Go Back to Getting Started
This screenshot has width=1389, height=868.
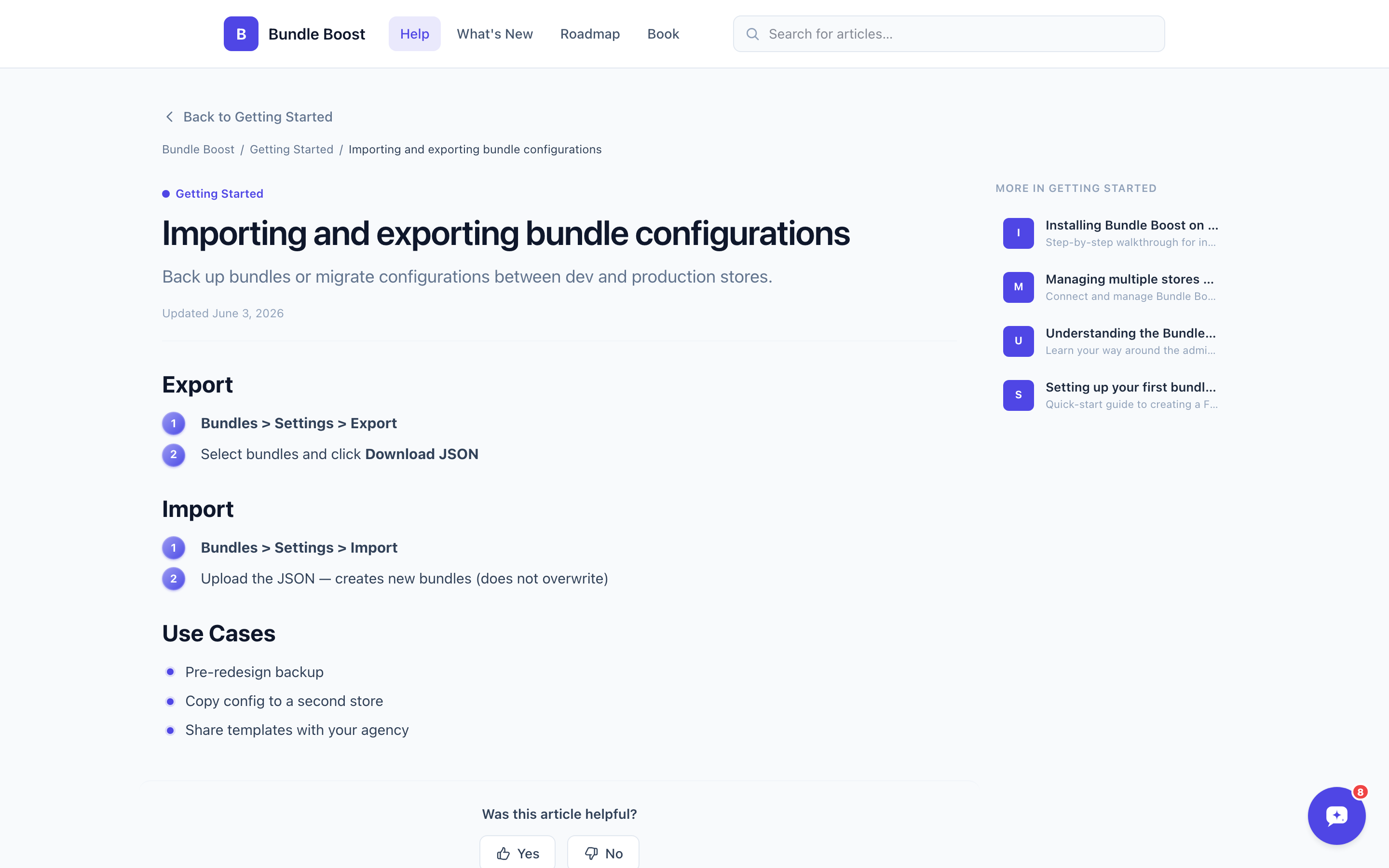click(248, 117)
